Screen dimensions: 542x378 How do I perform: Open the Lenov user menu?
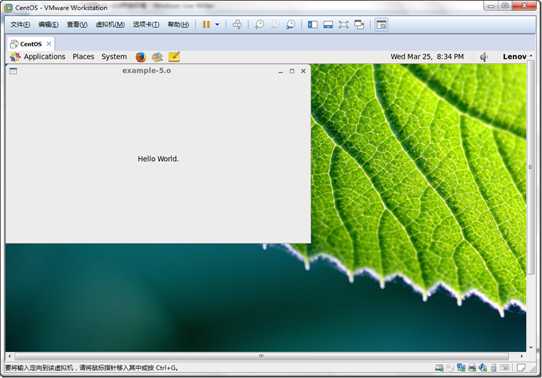(x=515, y=57)
